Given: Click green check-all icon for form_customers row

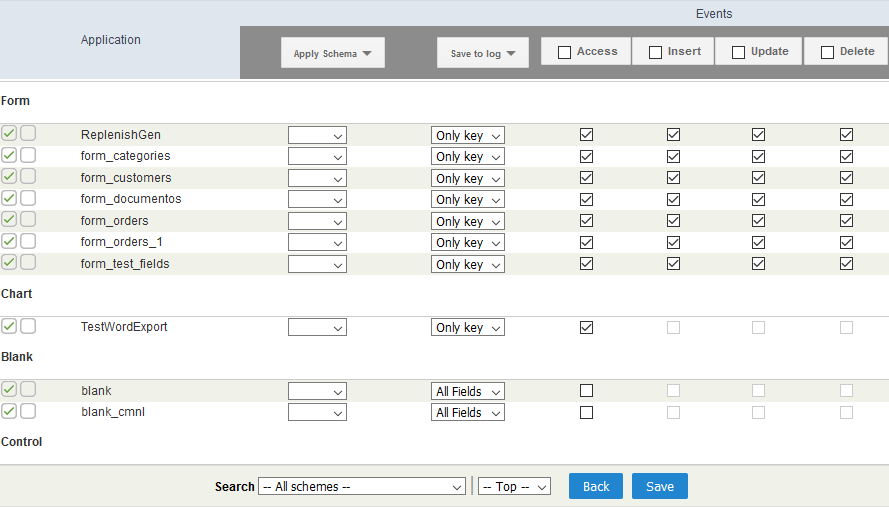Looking at the screenshot, I should point(9,176).
